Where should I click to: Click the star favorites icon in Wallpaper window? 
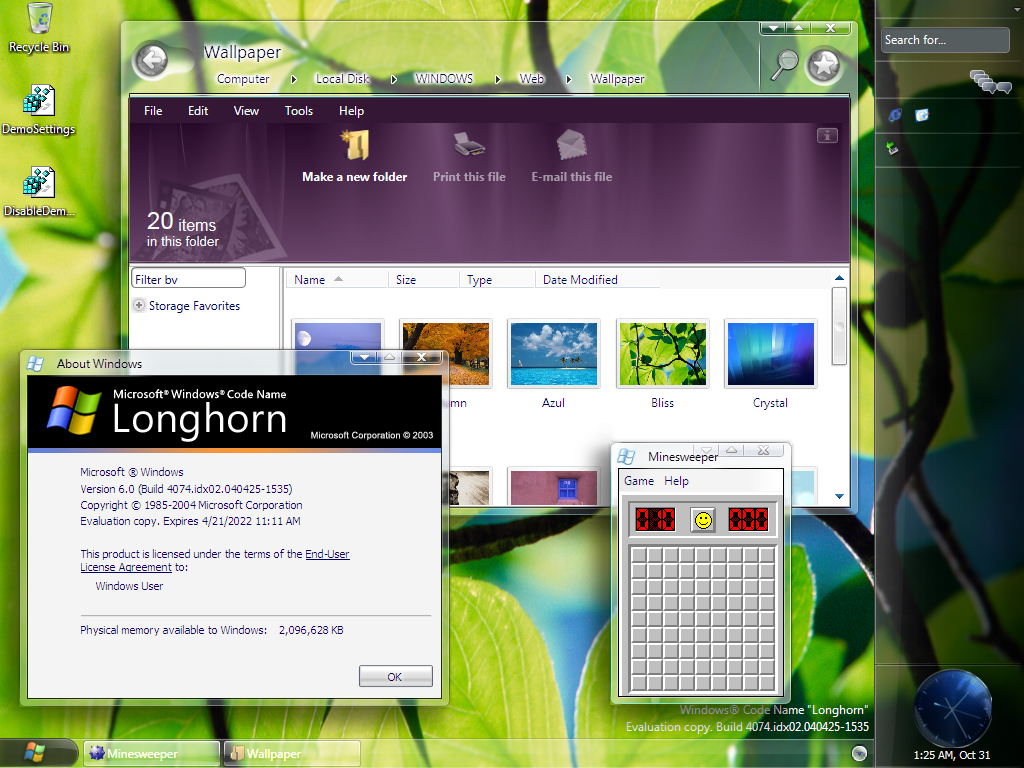pyautogui.click(x=824, y=65)
